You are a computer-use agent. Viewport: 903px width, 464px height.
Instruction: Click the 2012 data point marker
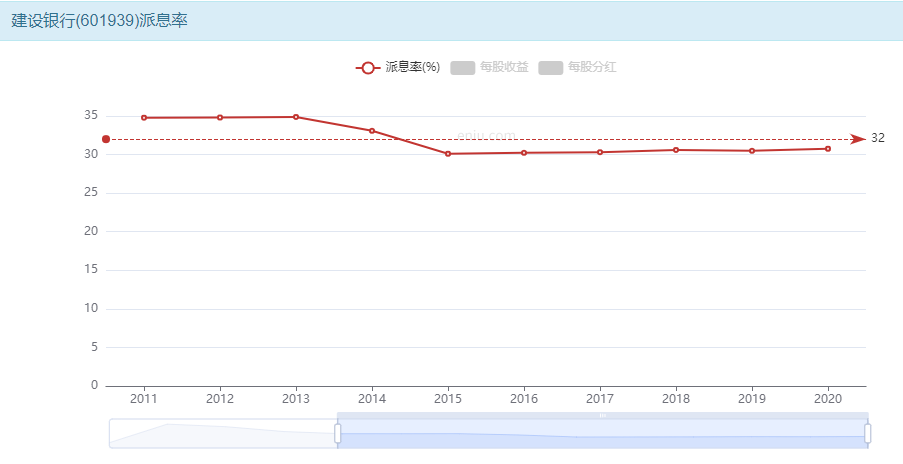[220, 117]
